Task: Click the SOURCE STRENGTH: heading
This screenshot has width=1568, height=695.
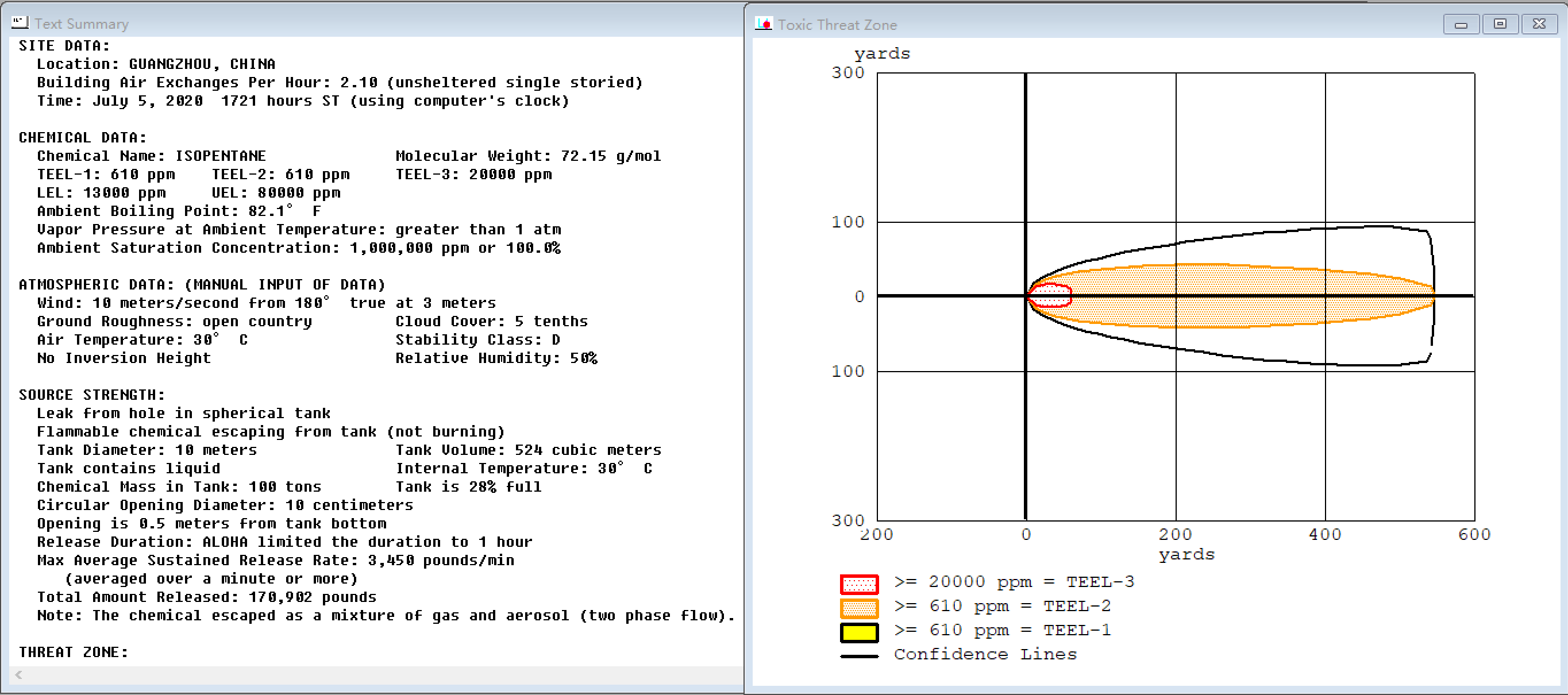Action: pos(91,395)
